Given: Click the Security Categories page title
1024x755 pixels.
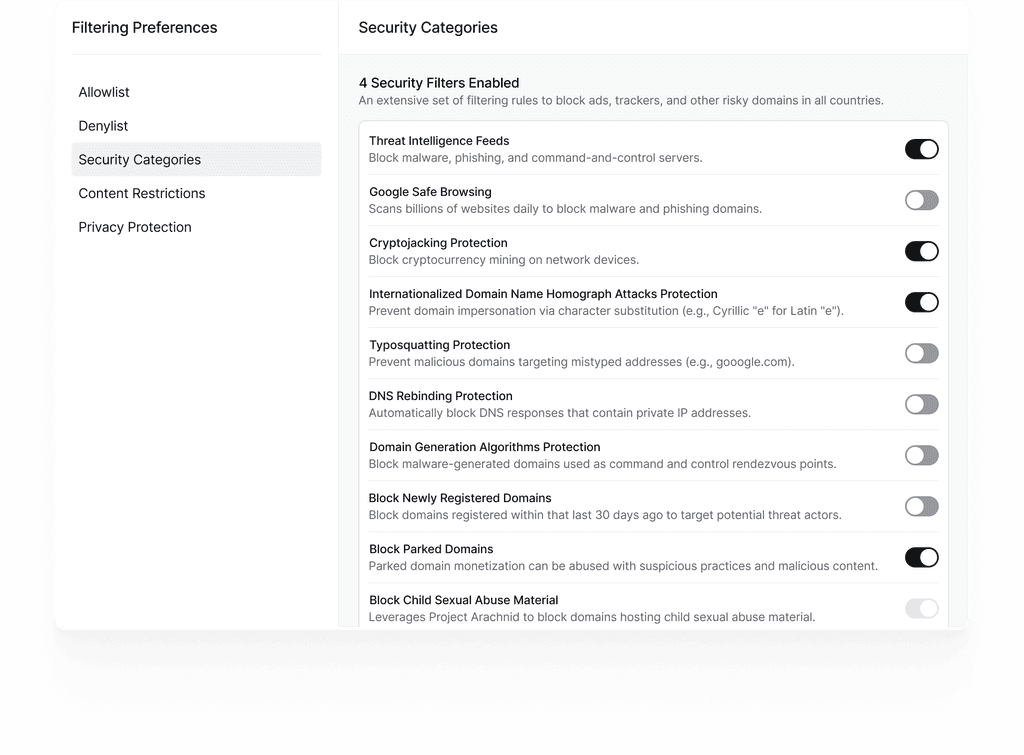Looking at the screenshot, I should coord(428,27).
